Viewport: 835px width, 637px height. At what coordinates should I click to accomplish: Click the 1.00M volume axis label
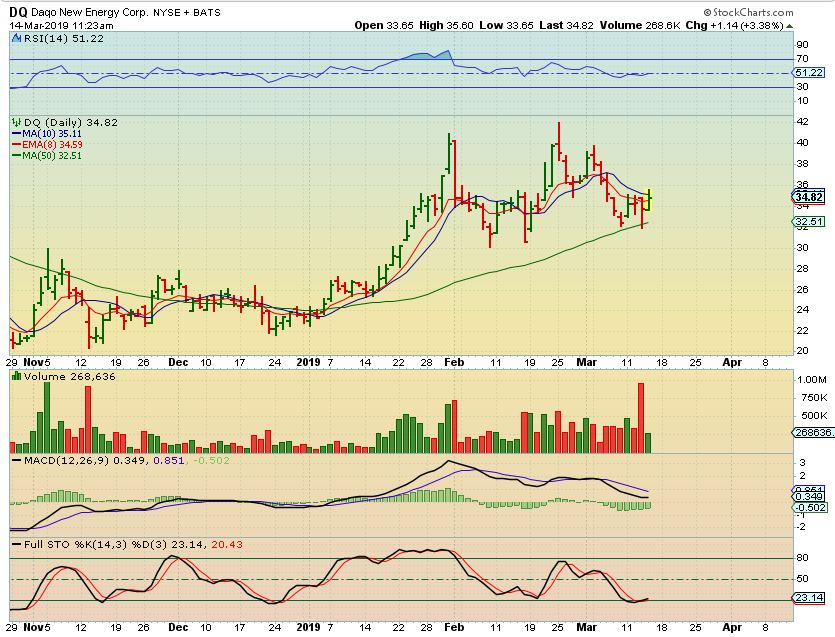click(811, 380)
